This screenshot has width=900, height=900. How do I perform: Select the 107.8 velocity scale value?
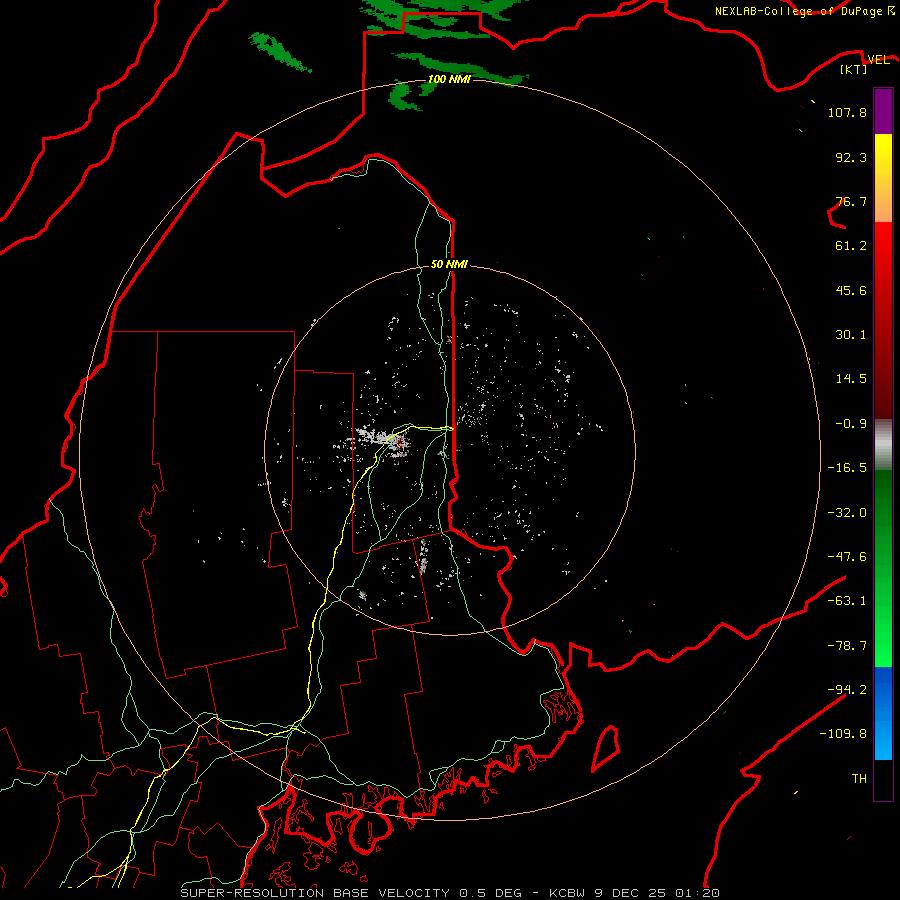(847, 112)
